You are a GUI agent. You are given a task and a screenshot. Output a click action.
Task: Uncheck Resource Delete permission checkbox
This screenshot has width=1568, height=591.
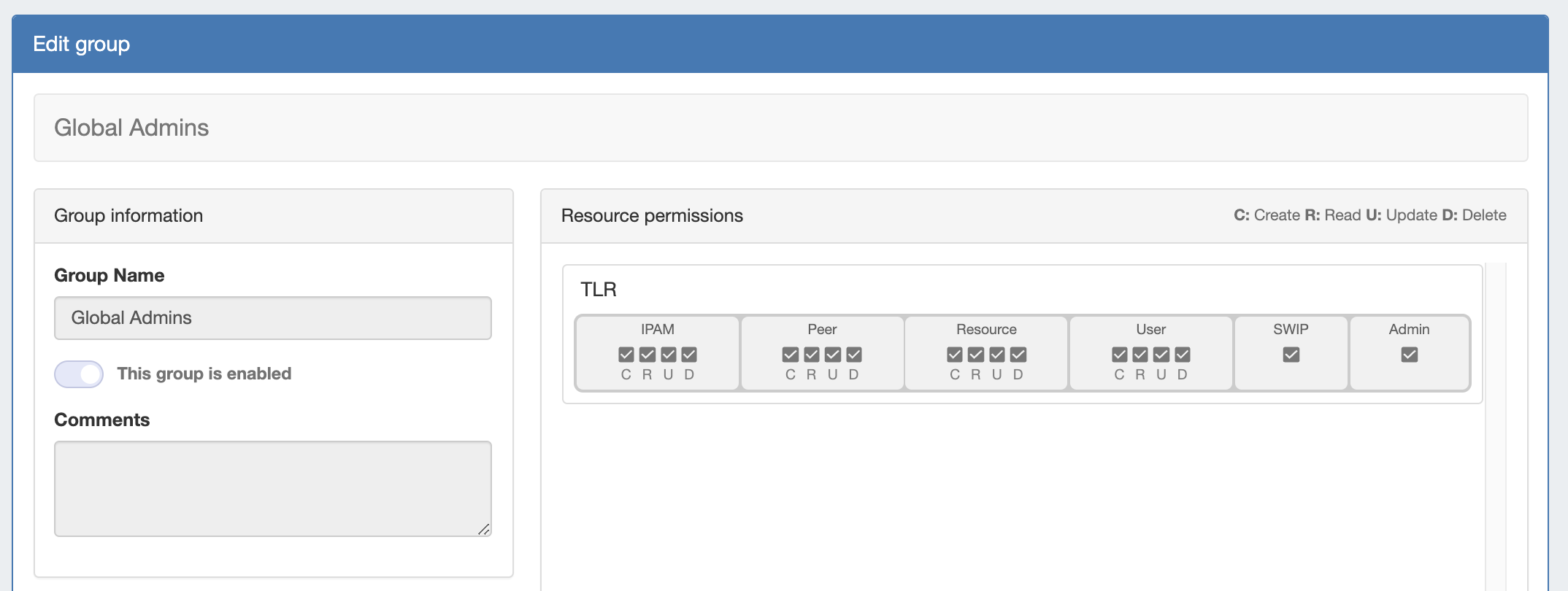[x=1018, y=355]
